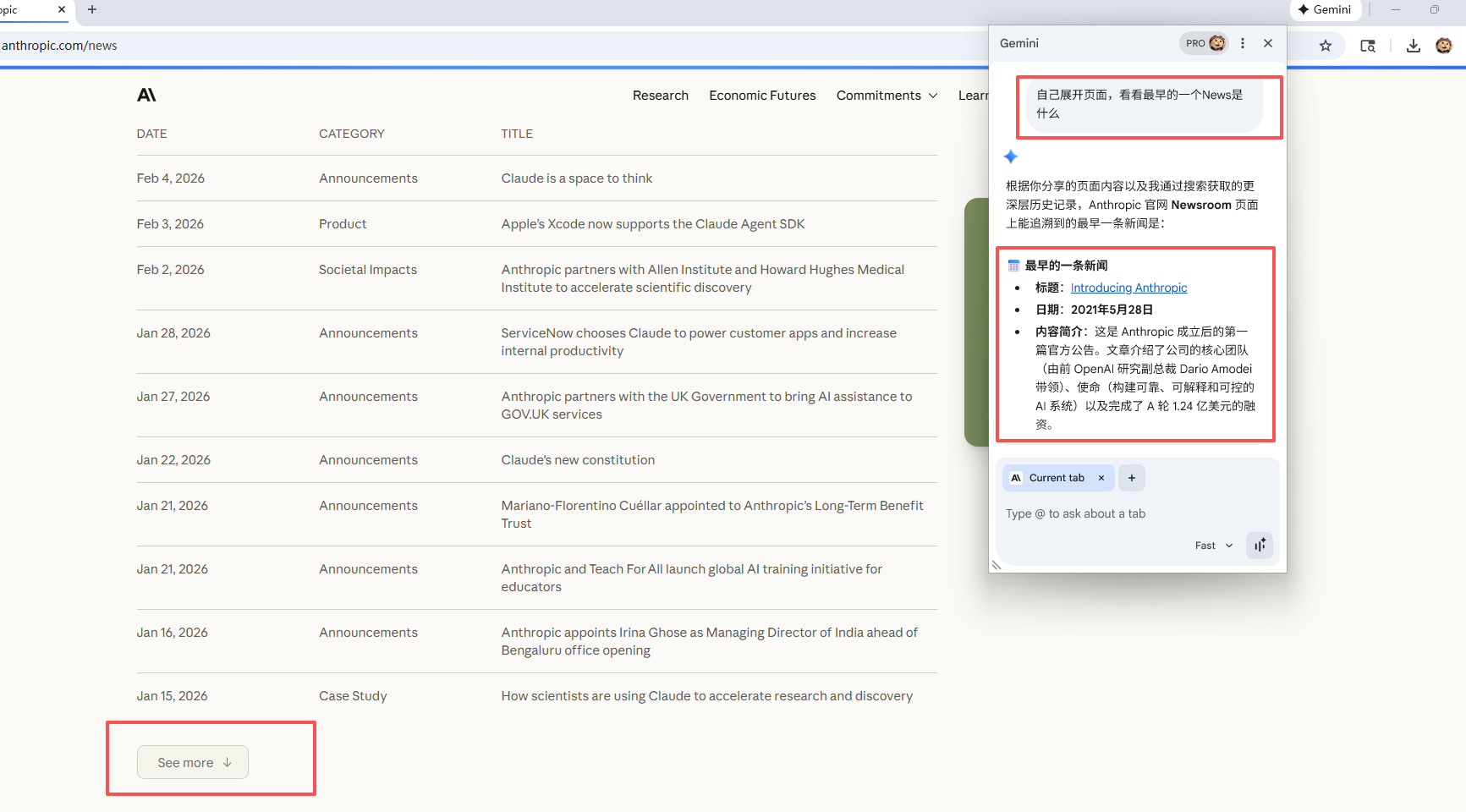The image size is (1466, 812).
Task: Click the Chrome profile avatar in the toolbar
Action: tap(1444, 46)
